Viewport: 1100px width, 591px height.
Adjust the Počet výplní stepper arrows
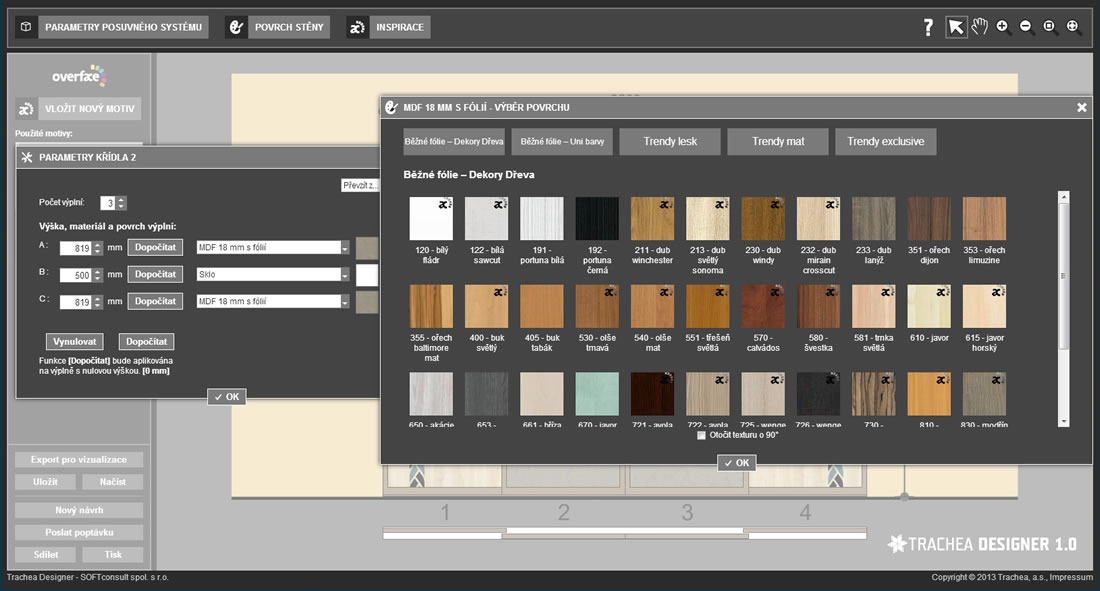pyautogui.click(x=122, y=203)
